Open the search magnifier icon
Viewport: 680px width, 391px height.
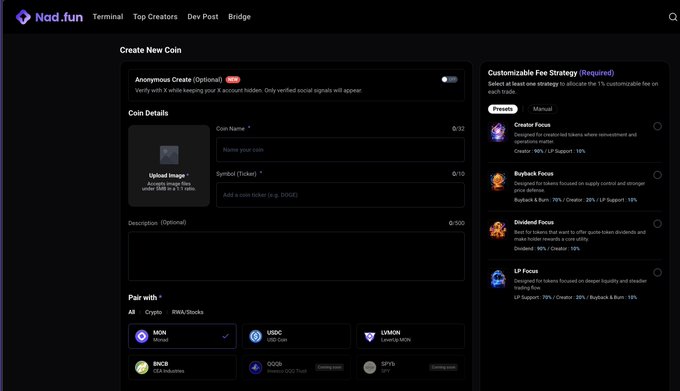[x=673, y=17]
